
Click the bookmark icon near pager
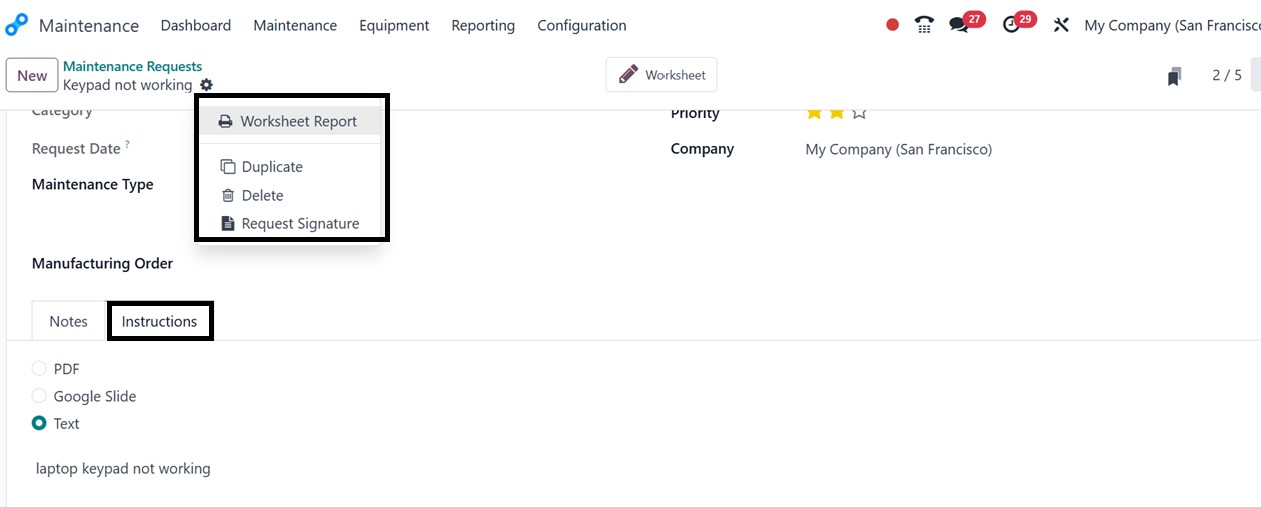point(1175,76)
